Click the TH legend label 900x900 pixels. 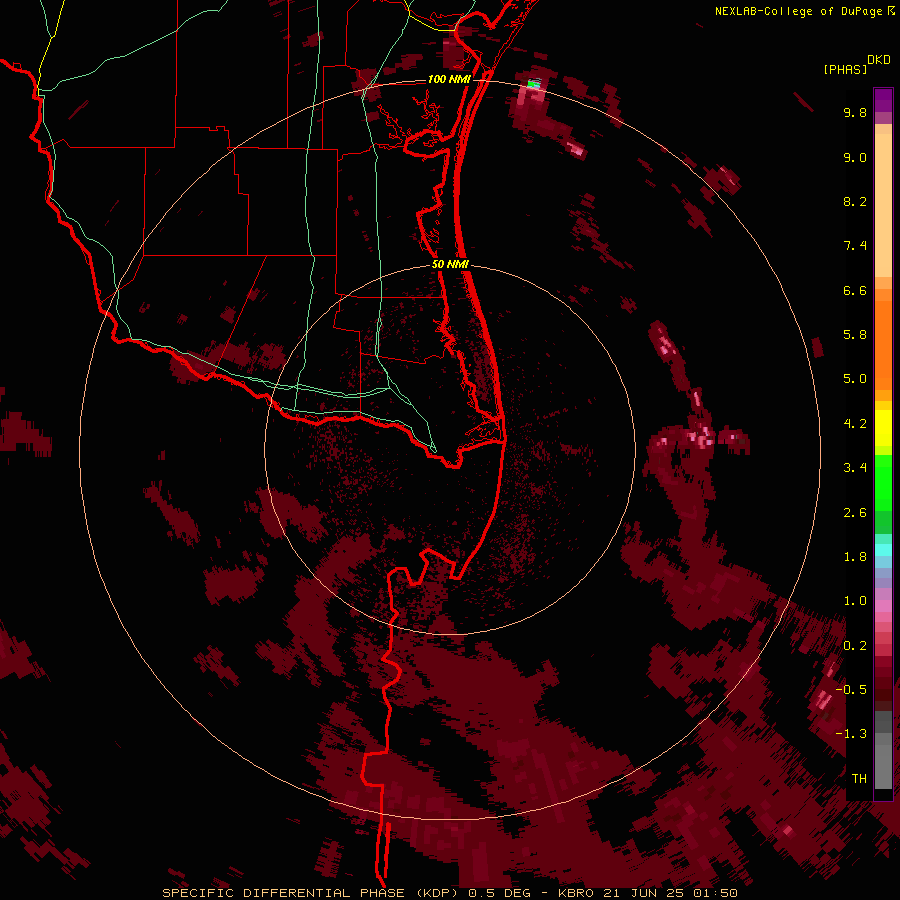coord(859,779)
